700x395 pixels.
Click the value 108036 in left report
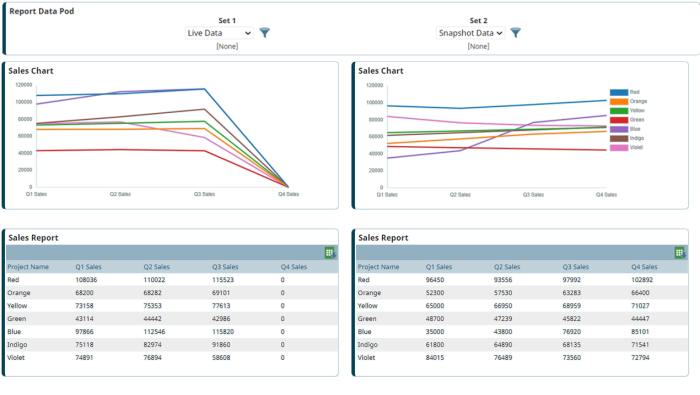(86, 280)
